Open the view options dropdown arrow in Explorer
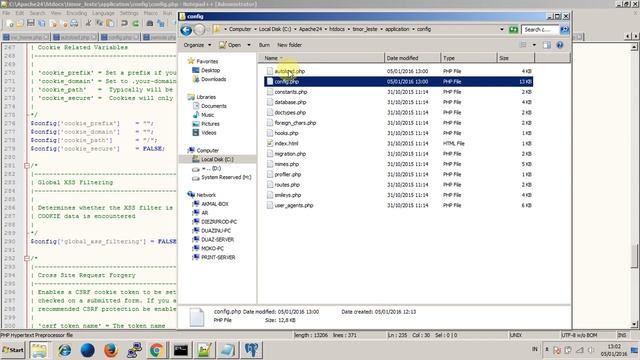 click(x=534, y=45)
